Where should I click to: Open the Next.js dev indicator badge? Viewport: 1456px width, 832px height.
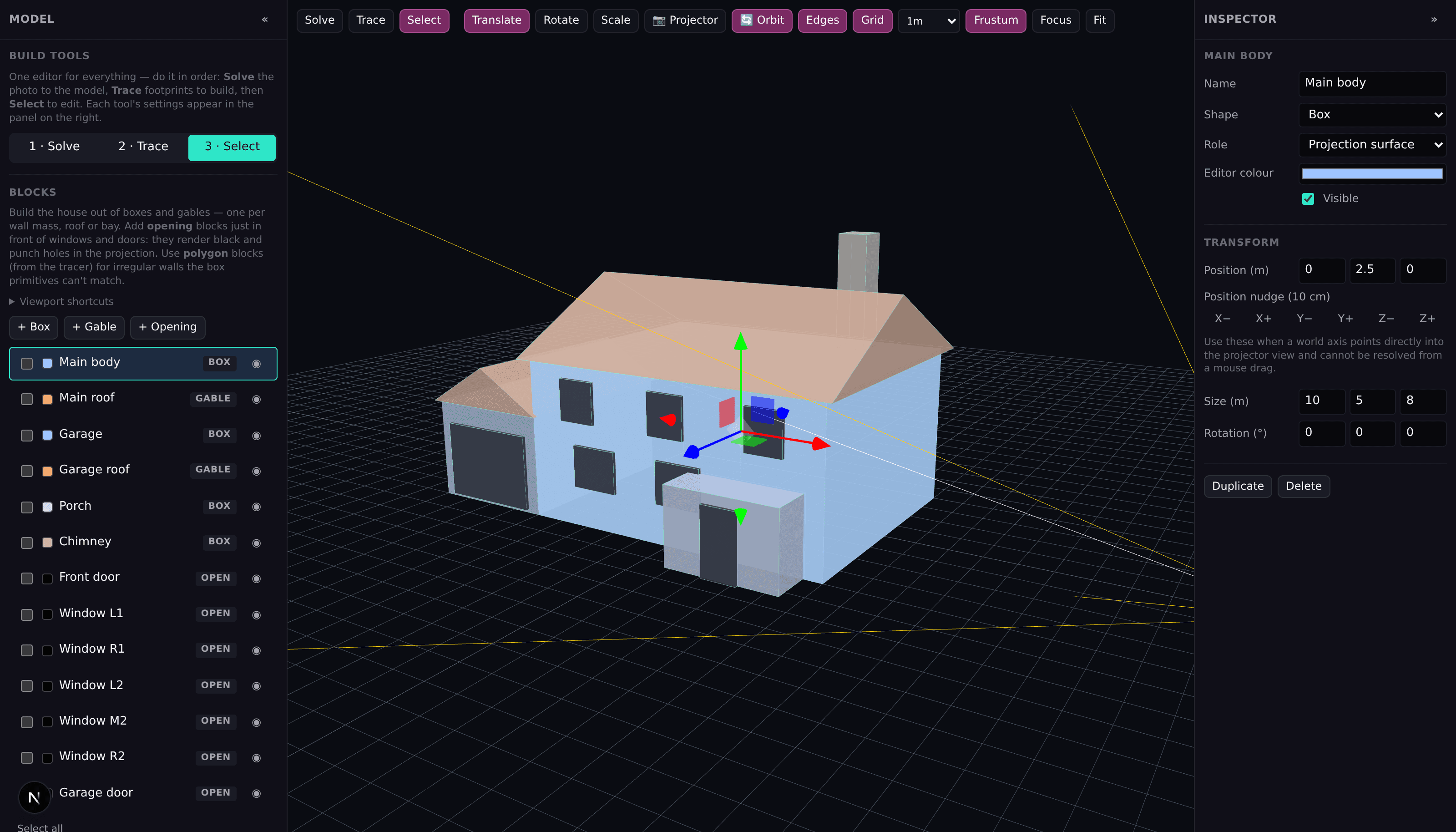point(34,797)
